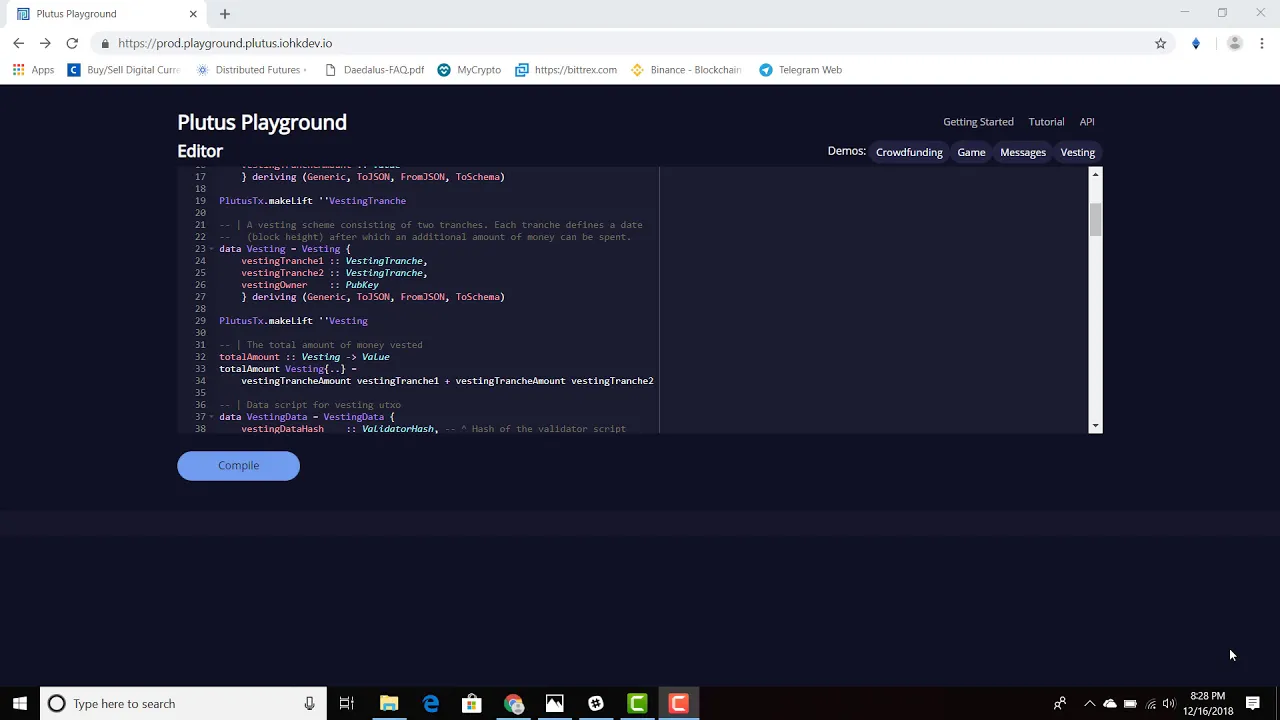Open Microsoft Edge from taskbar
This screenshot has width=1280, height=720.
pyautogui.click(x=431, y=703)
